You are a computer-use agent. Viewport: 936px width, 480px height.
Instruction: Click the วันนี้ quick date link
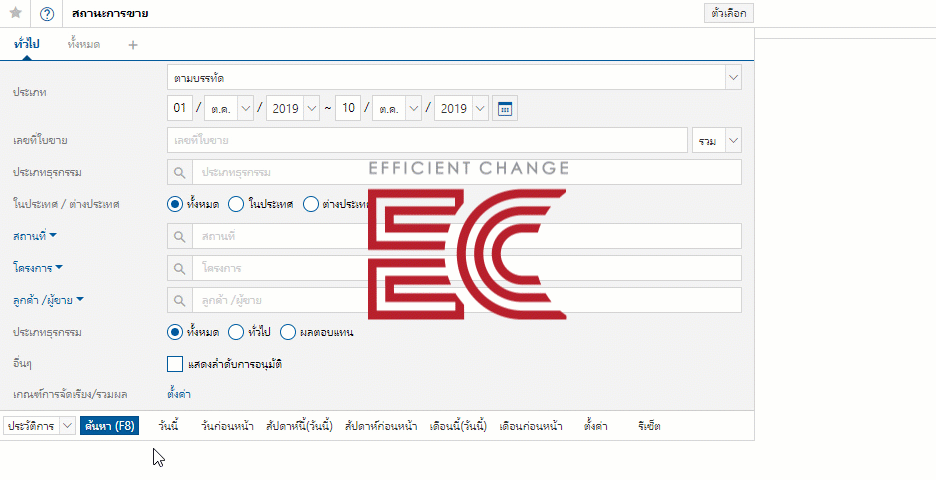[x=168, y=426]
